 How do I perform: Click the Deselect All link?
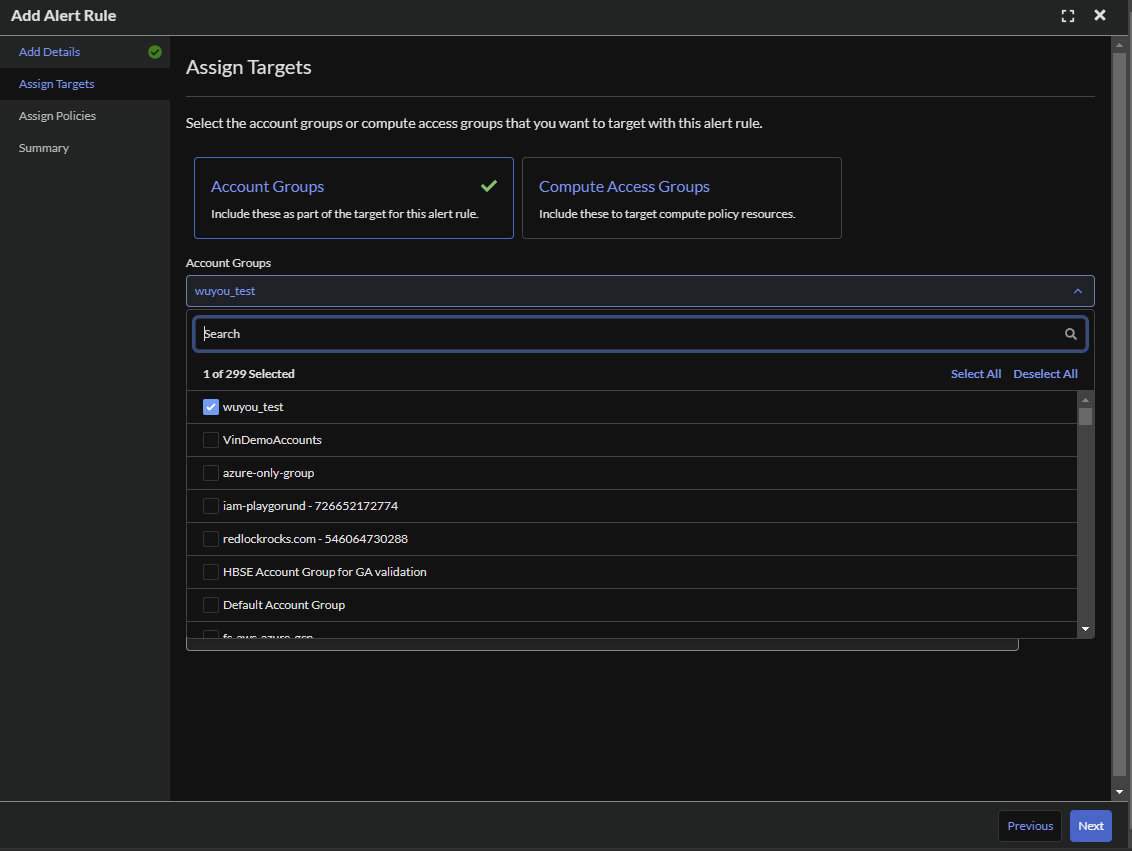coord(1045,373)
